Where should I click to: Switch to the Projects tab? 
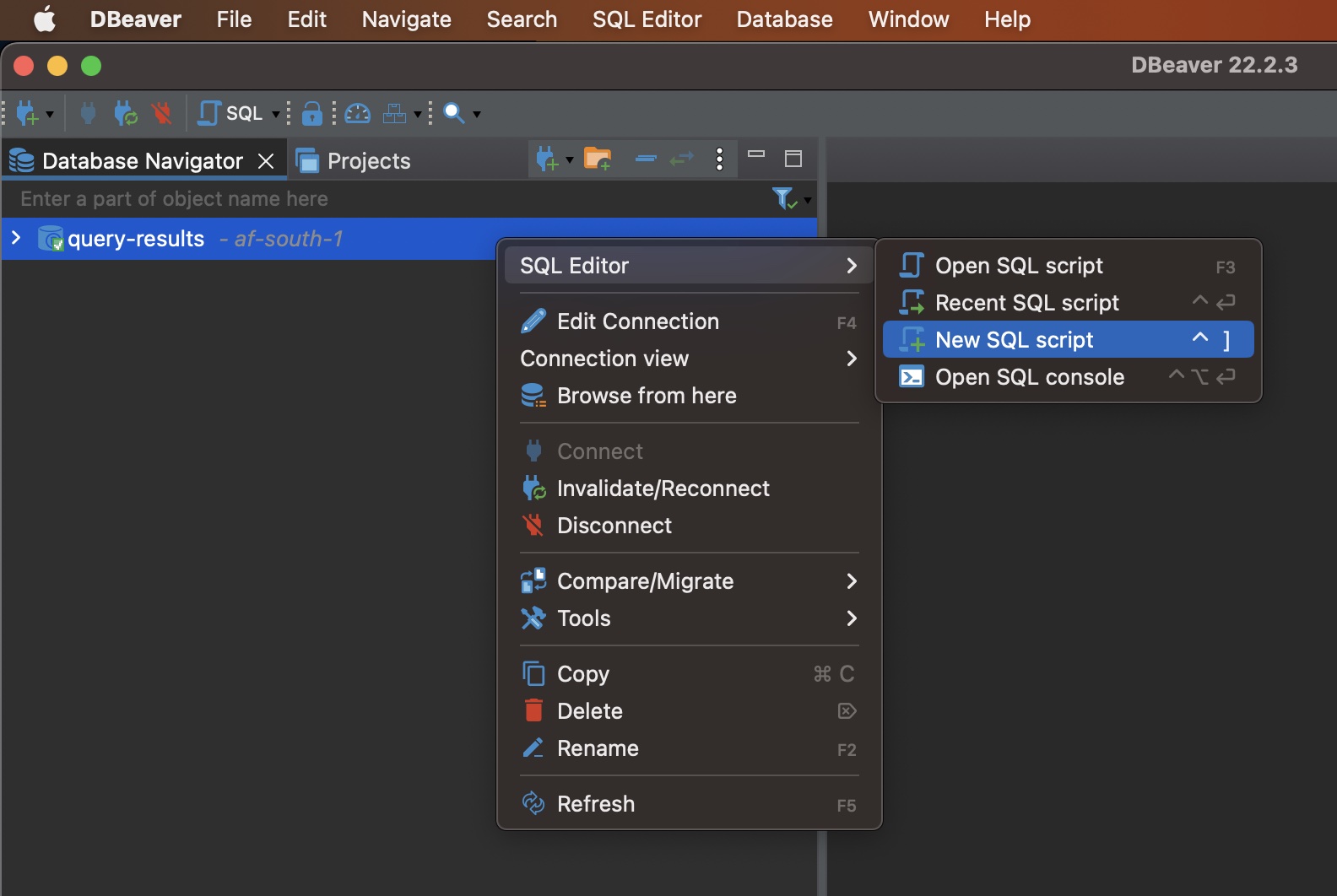coord(354,160)
